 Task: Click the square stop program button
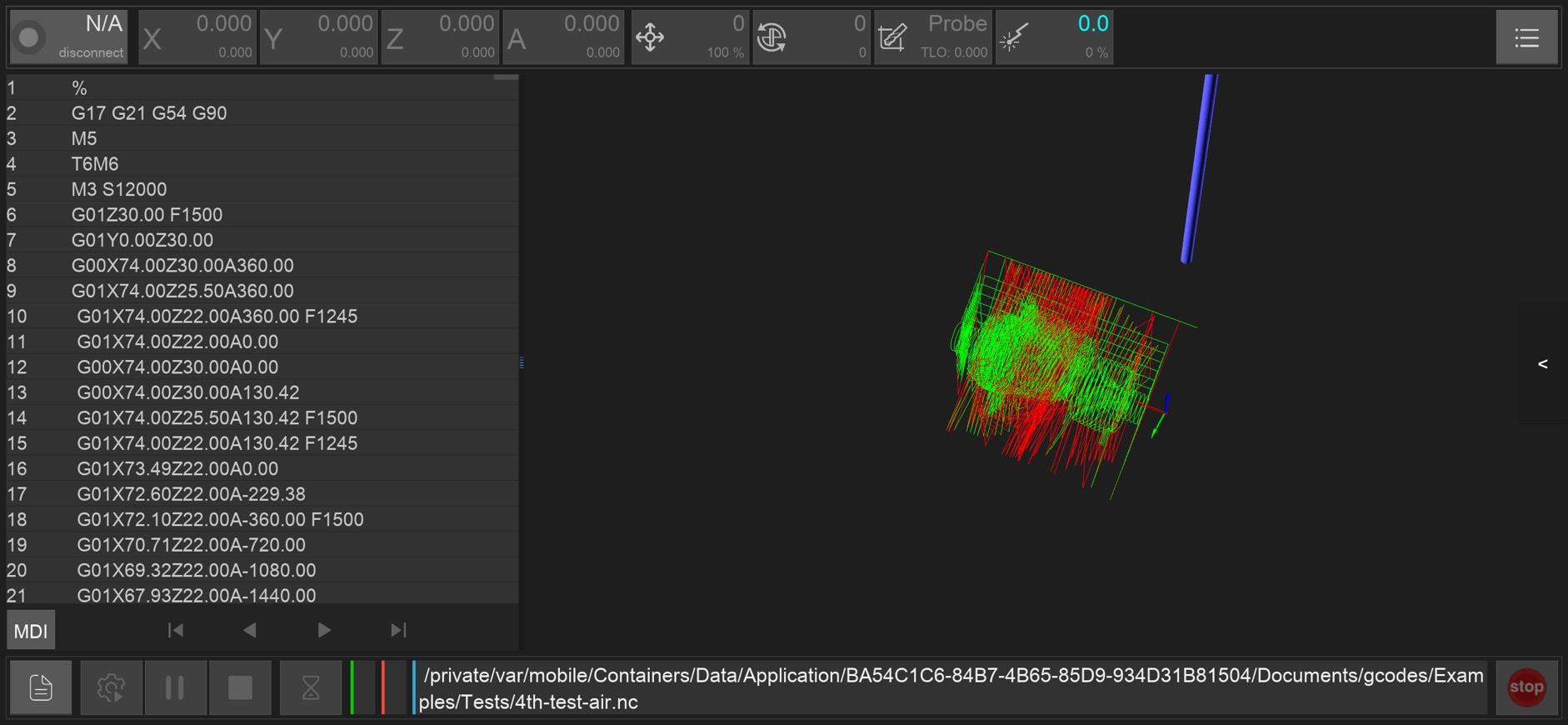click(x=240, y=687)
